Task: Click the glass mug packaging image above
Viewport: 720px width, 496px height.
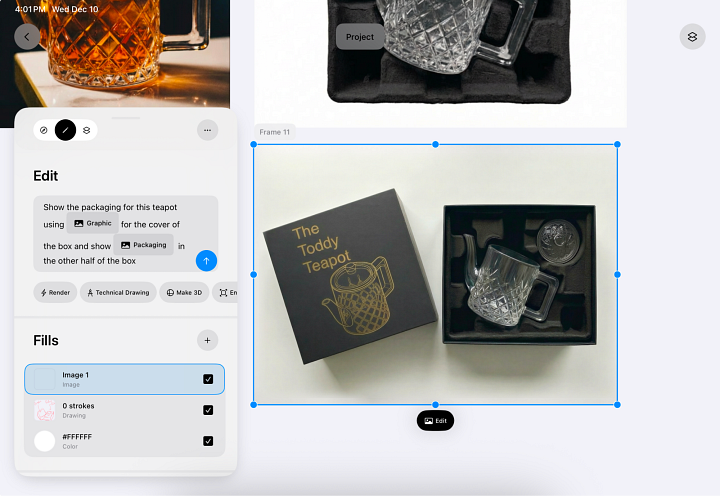Action: [441, 63]
